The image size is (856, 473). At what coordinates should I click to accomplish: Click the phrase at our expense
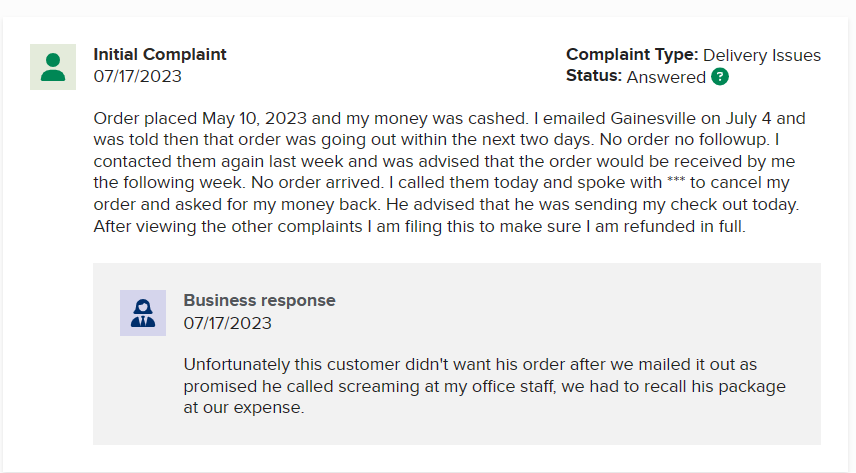click(243, 408)
